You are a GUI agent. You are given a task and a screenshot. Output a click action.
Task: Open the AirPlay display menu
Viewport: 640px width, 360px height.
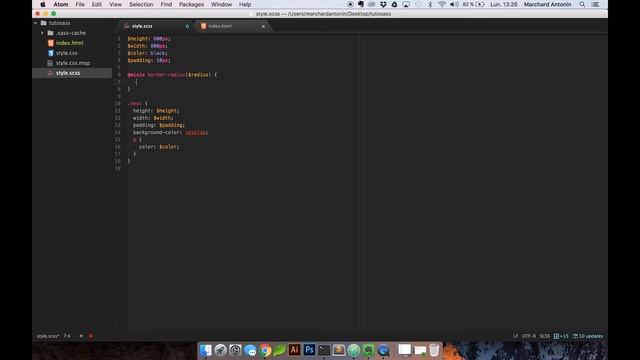click(406, 4)
